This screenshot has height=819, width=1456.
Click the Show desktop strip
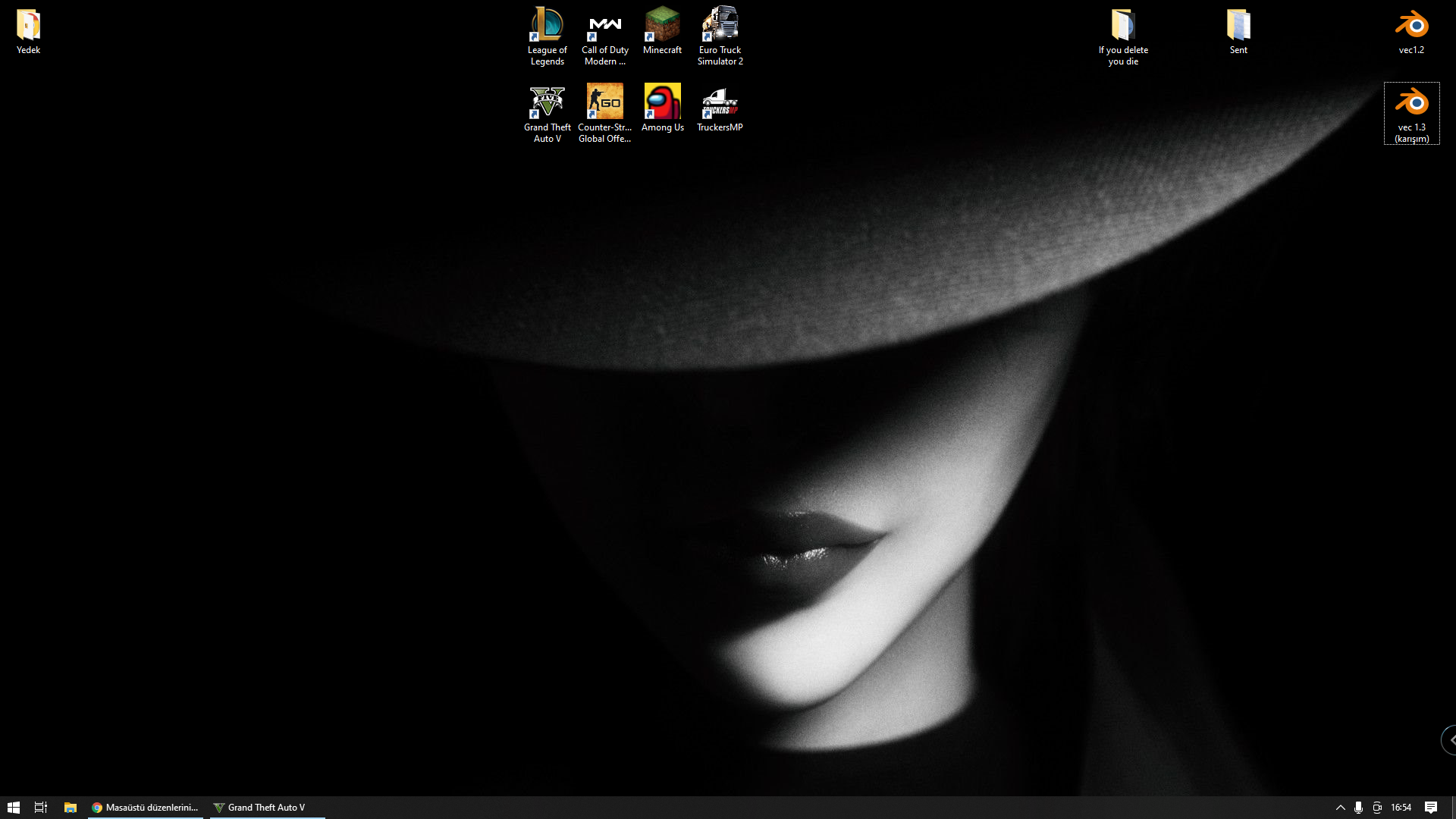tap(1454, 808)
